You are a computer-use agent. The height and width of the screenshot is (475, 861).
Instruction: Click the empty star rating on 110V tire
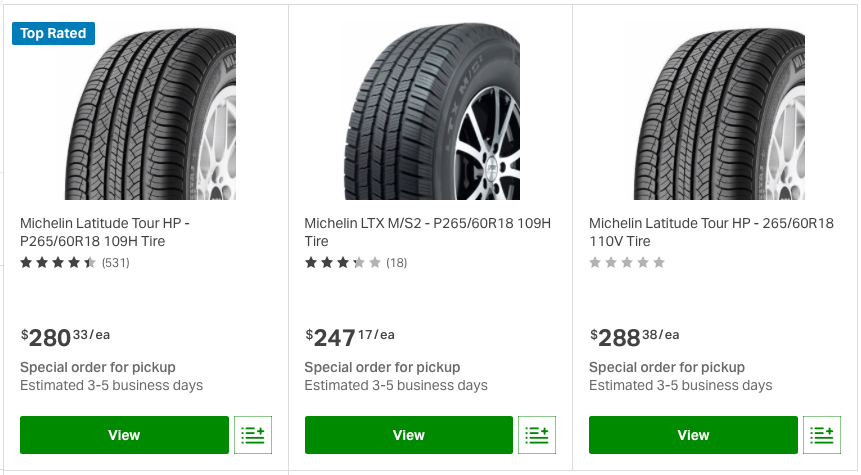(x=627, y=263)
